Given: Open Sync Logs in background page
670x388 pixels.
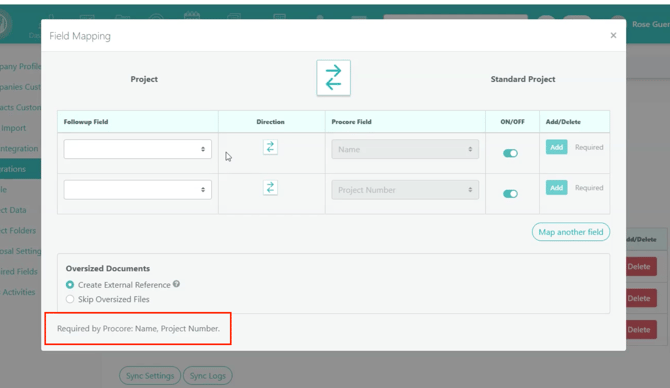Looking at the screenshot, I should [x=208, y=376].
